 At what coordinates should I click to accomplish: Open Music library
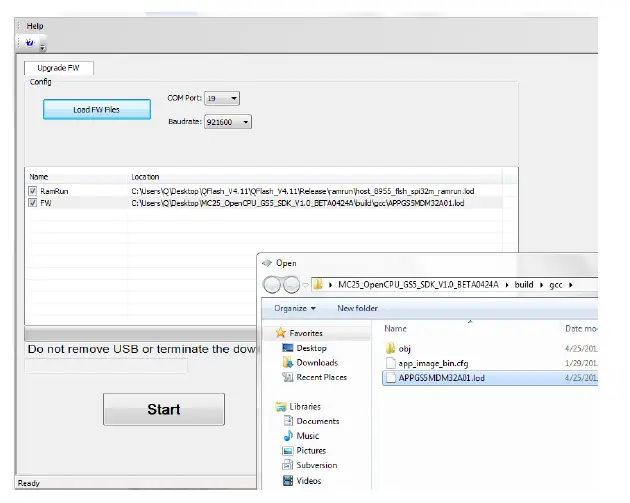(x=307, y=436)
